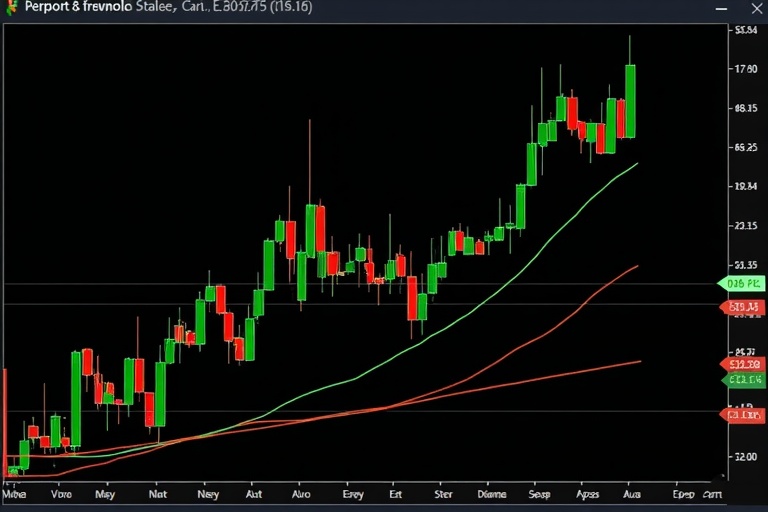Click the tallest green candle at far right
Image resolution: width=768 pixels, height=512 pixels.
(x=630, y=101)
